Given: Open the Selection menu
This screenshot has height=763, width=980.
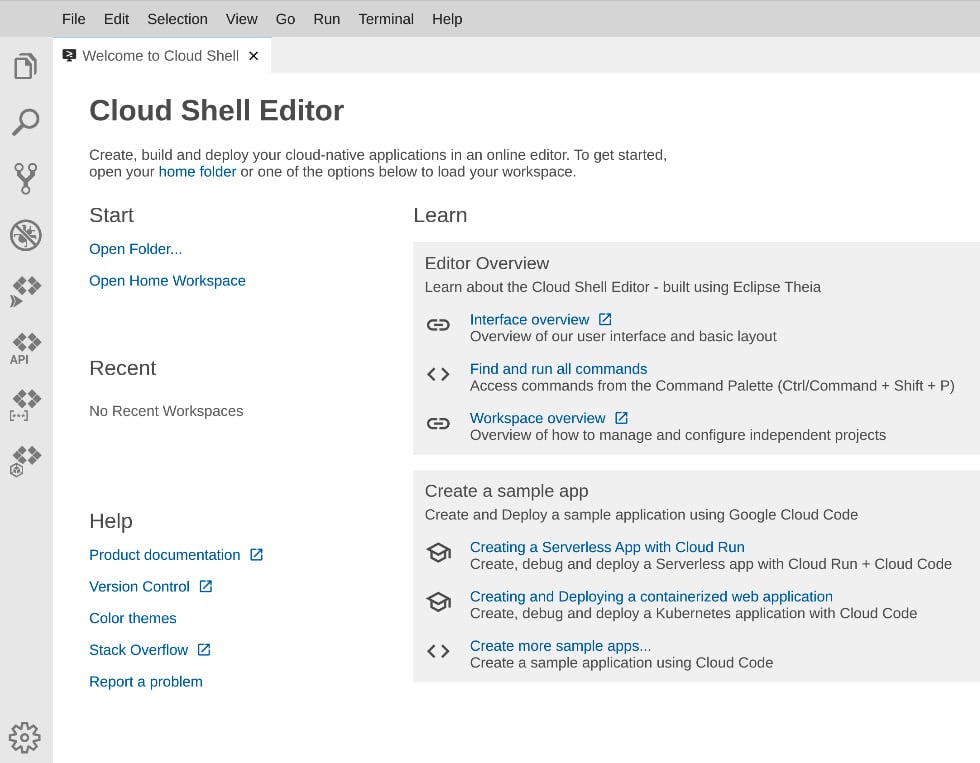Looking at the screenshot, I should pyautogui.click(x=178, y=19).
